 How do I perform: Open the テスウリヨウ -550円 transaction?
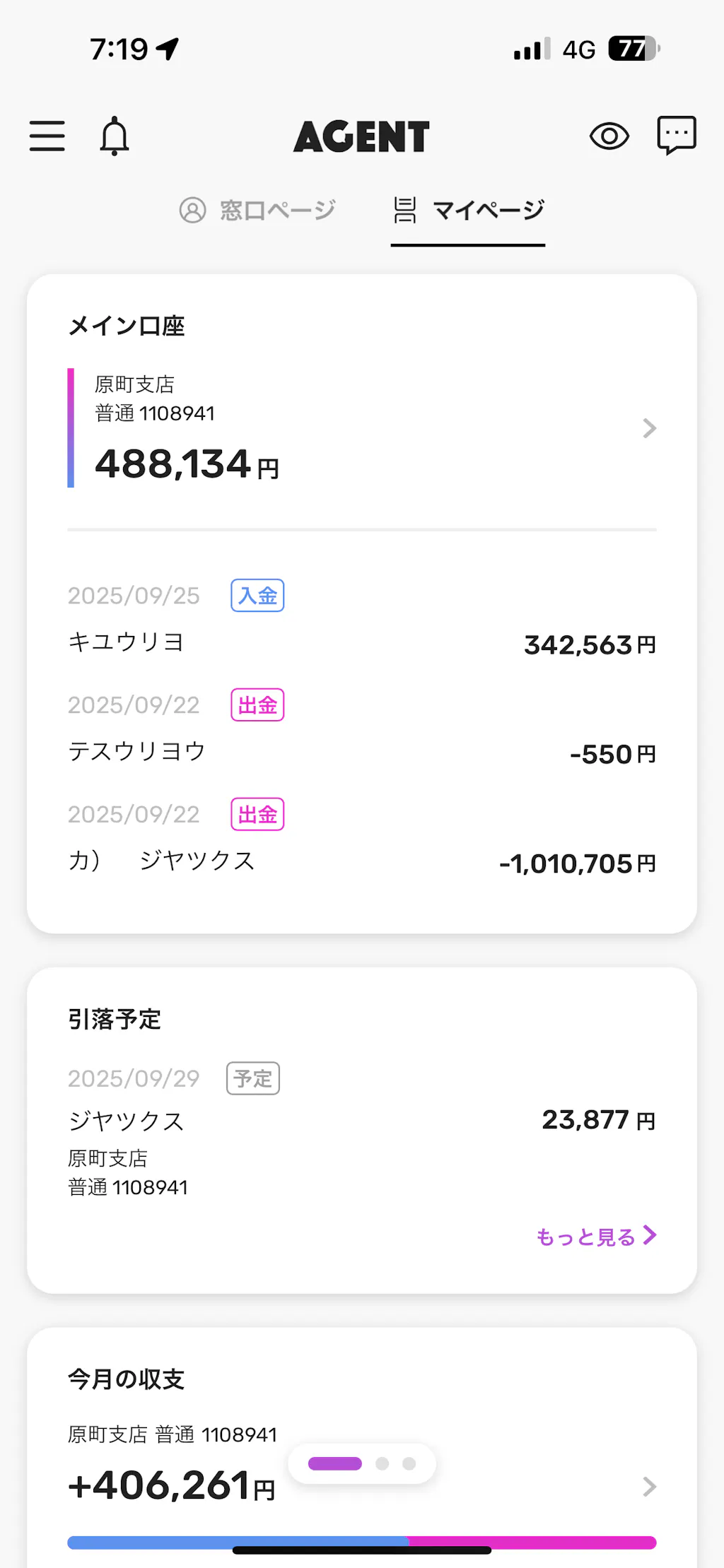coord(361,753)
